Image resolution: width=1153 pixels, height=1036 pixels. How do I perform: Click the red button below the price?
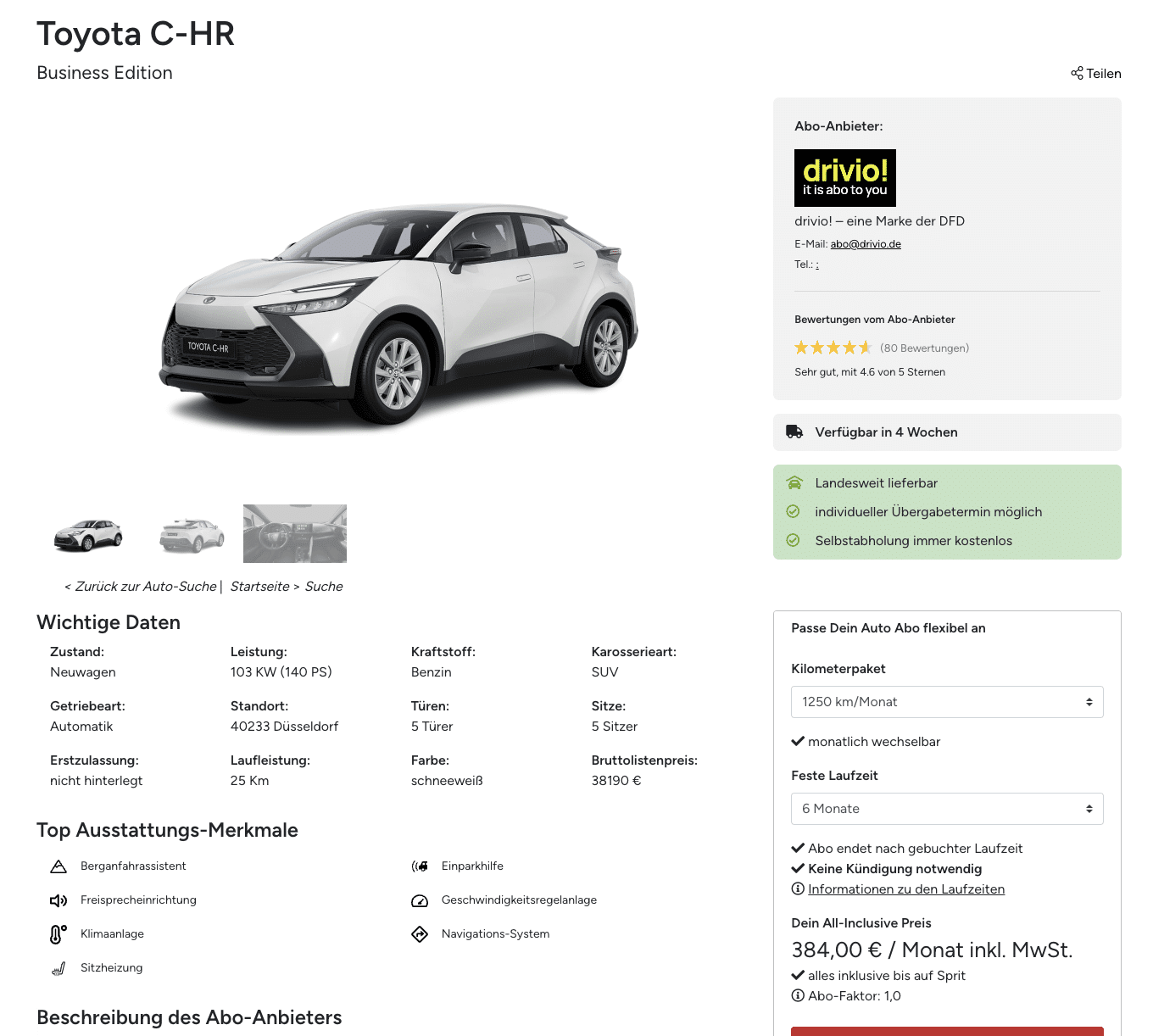point(947,1032)
